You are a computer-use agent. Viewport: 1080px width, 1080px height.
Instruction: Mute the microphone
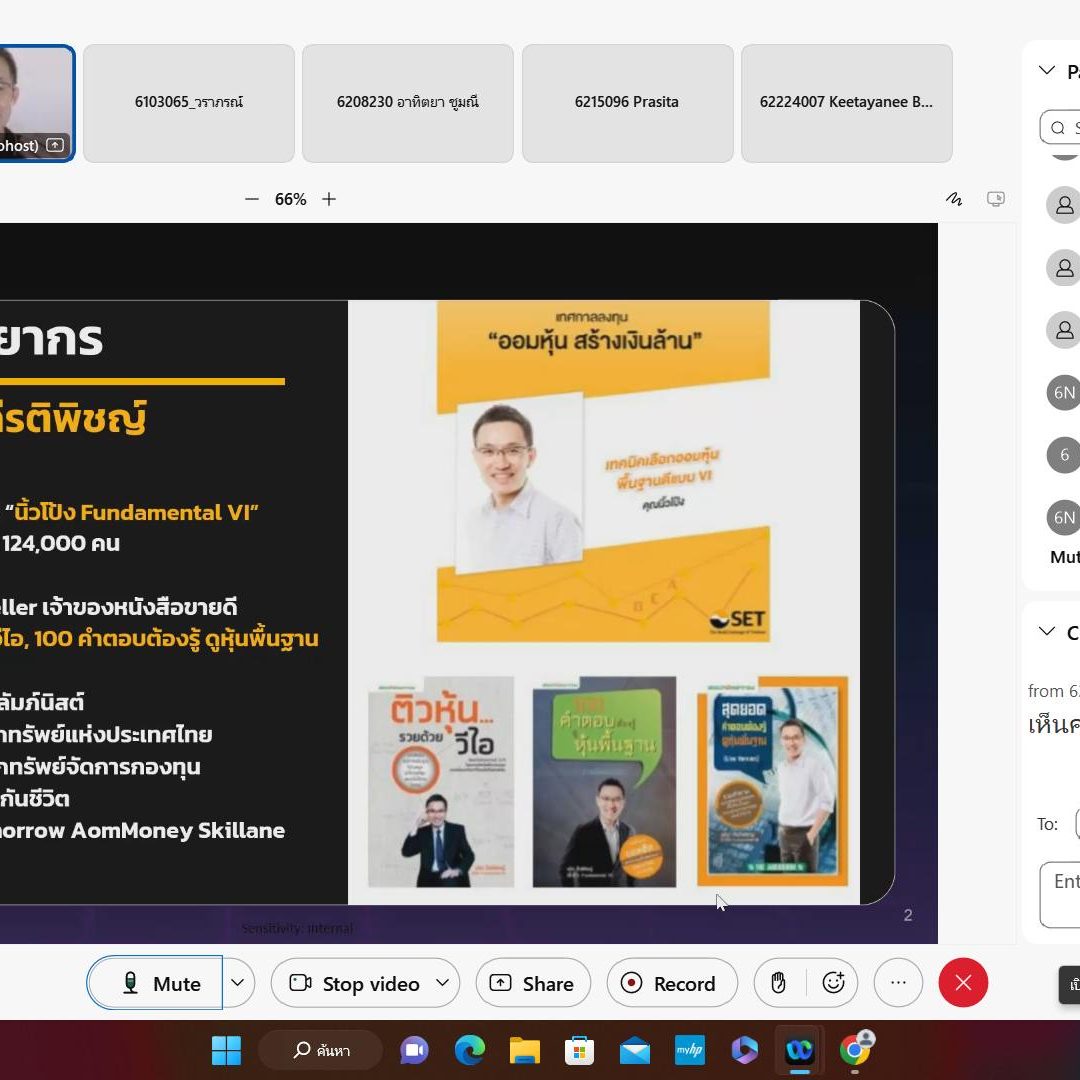pyautogui.click(x=156, y=983)
